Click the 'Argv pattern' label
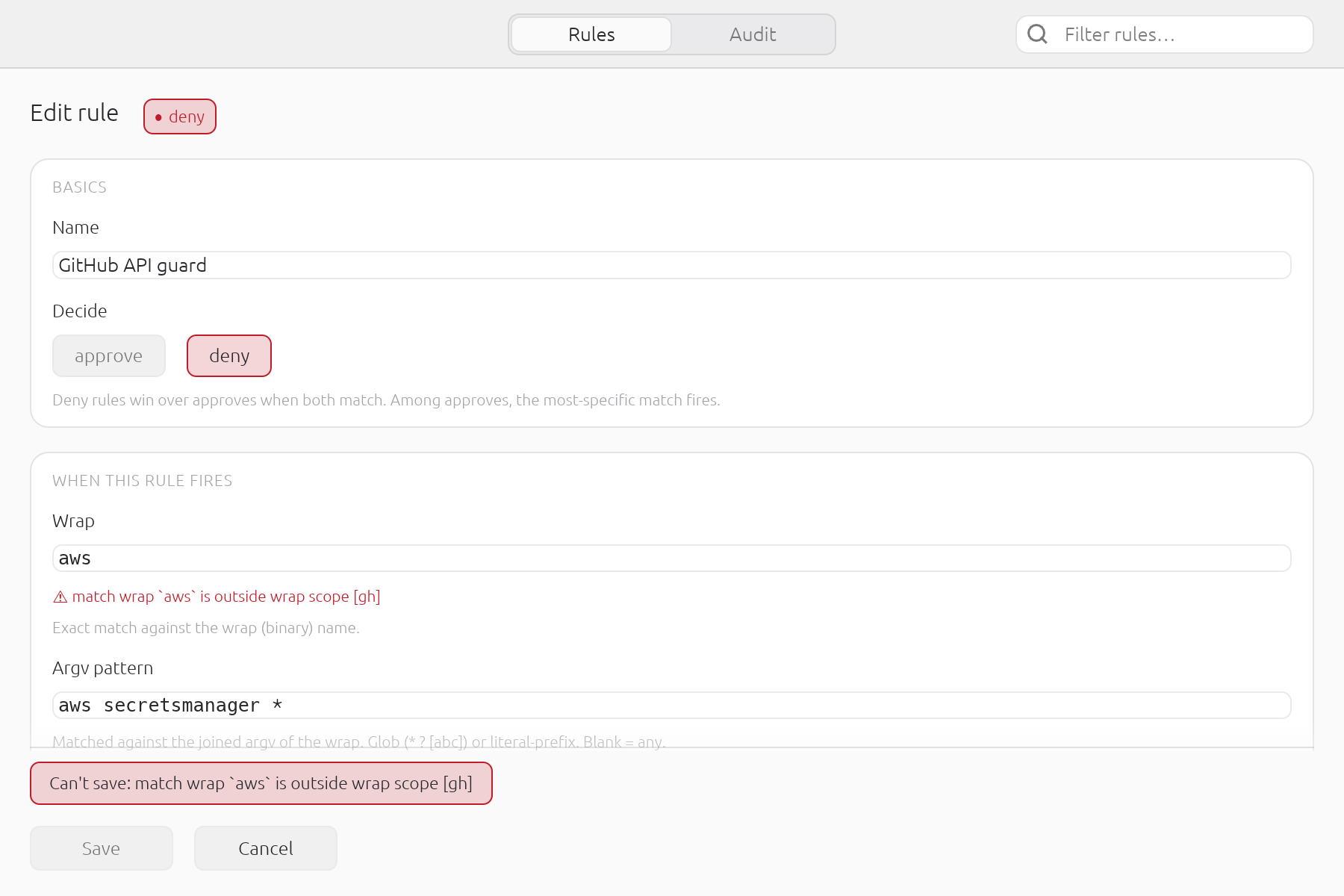 pos(103,668)
